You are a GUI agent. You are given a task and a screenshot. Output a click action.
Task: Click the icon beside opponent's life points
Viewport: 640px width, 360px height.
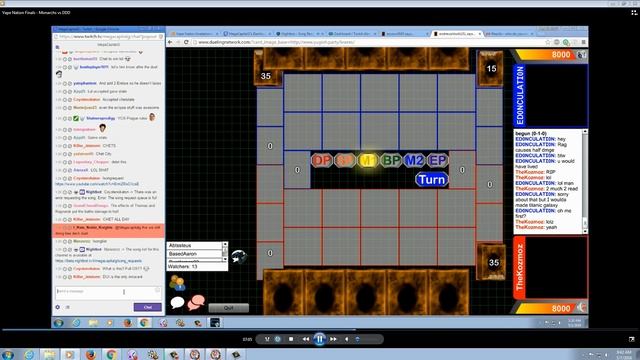point(581,55)
